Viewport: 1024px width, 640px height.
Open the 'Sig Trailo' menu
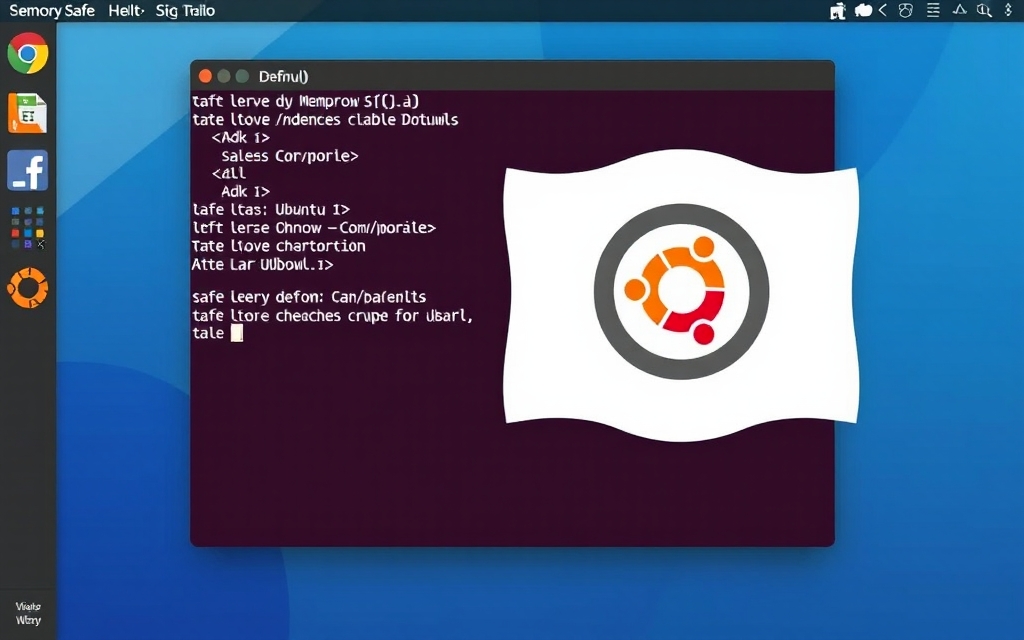pos(185,11)
